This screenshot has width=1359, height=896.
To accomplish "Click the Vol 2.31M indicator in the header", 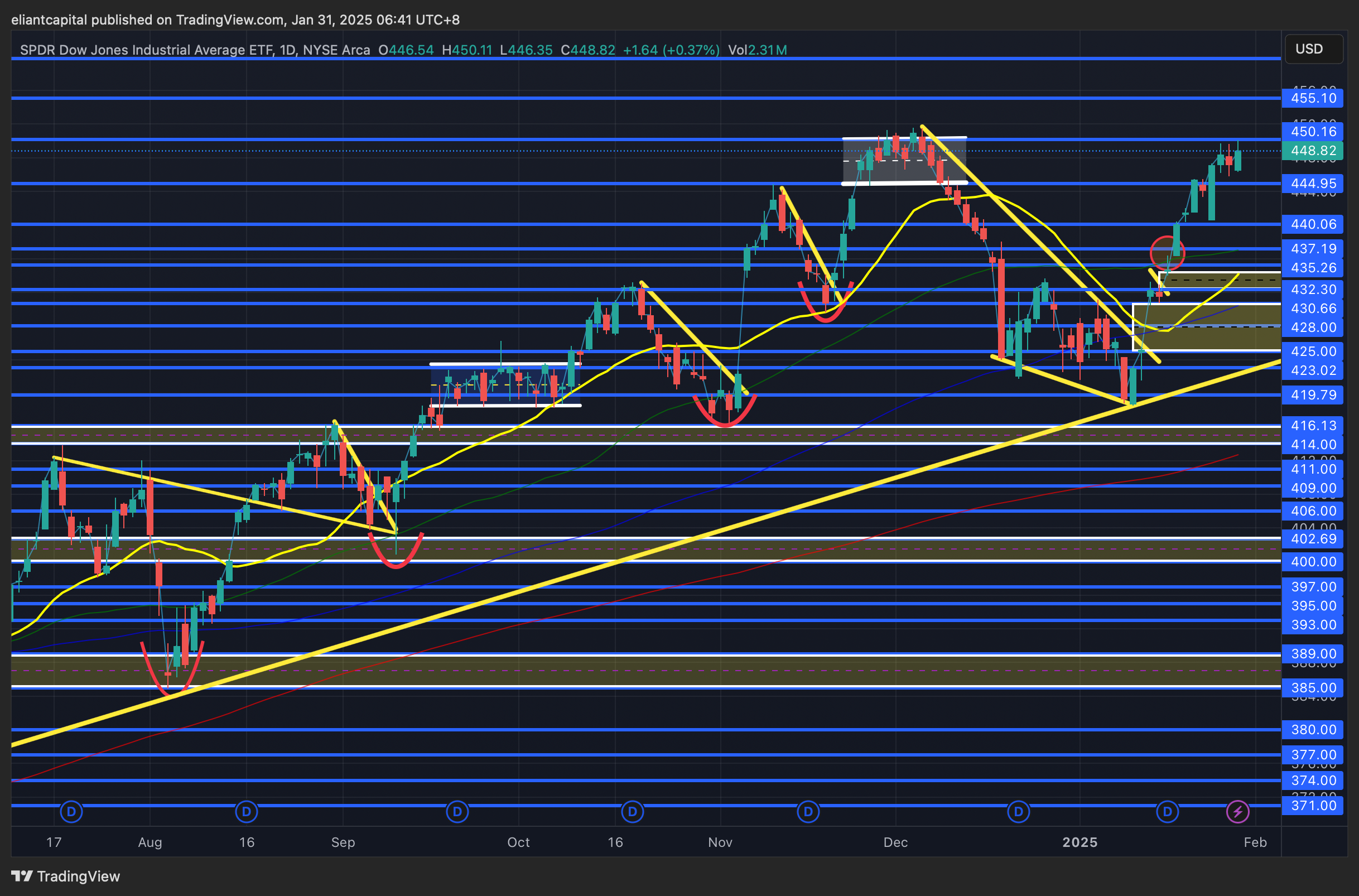I will click(x=758, y=50).
